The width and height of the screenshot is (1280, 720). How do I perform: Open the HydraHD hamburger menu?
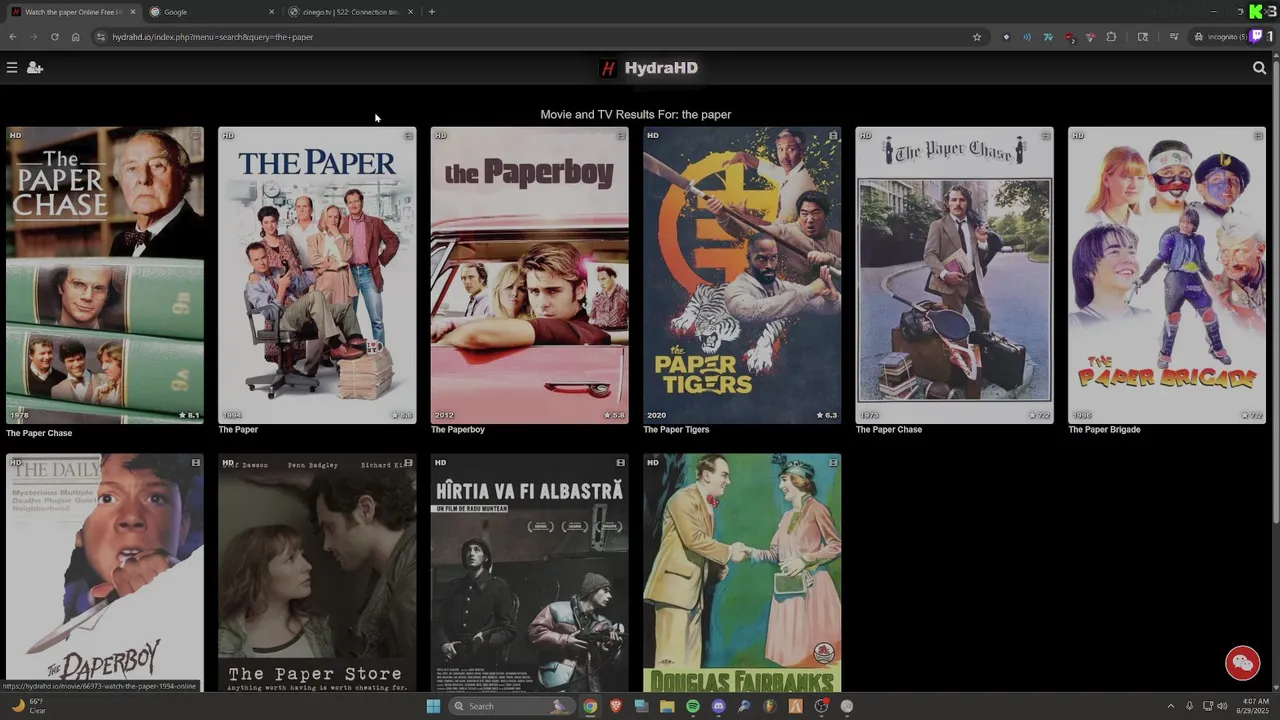[x=12, y=68]
